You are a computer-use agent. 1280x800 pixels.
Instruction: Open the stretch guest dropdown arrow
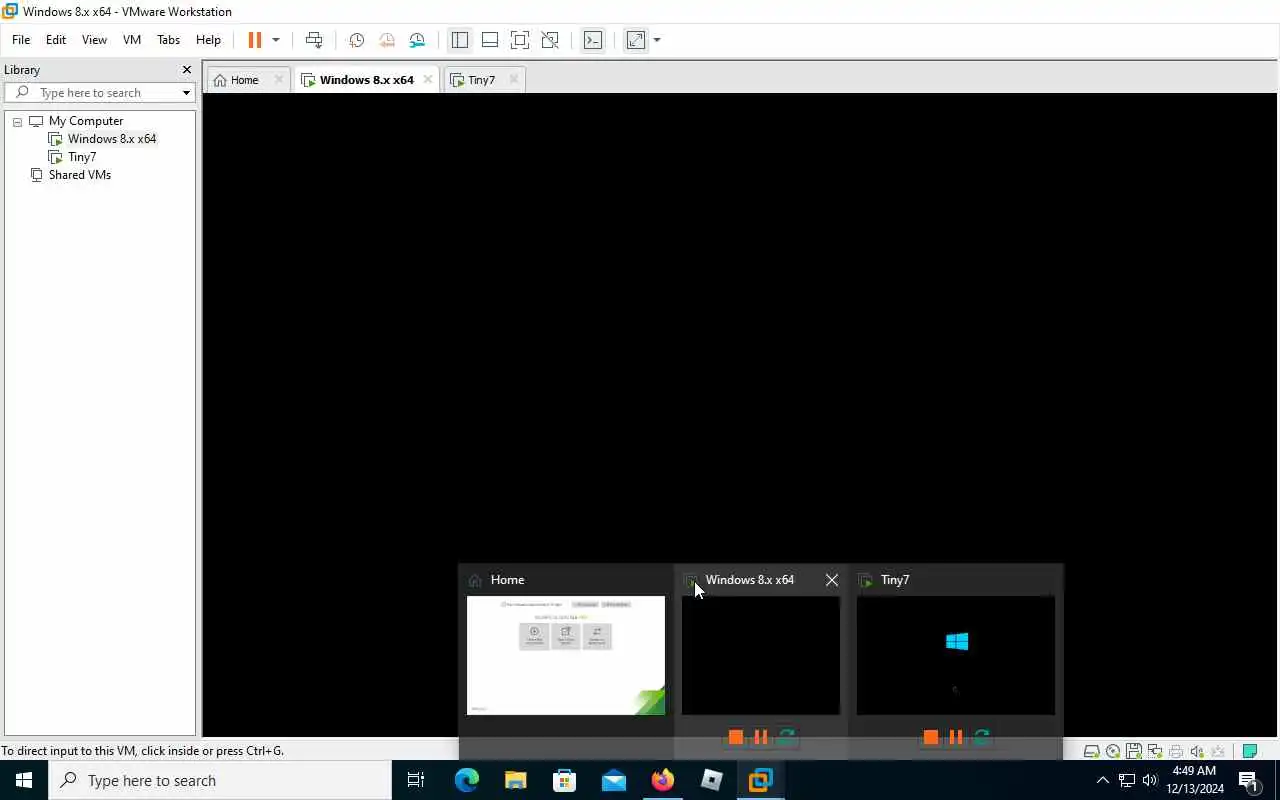pyautogui.click(x=657, y=40)
